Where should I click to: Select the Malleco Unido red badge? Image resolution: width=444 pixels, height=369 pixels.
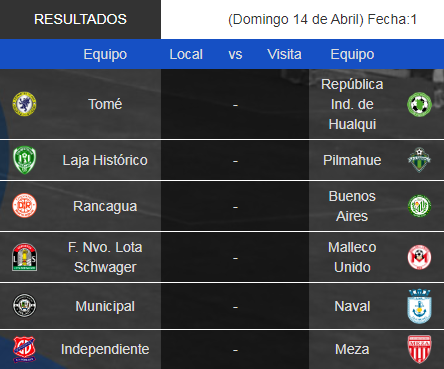419,257
